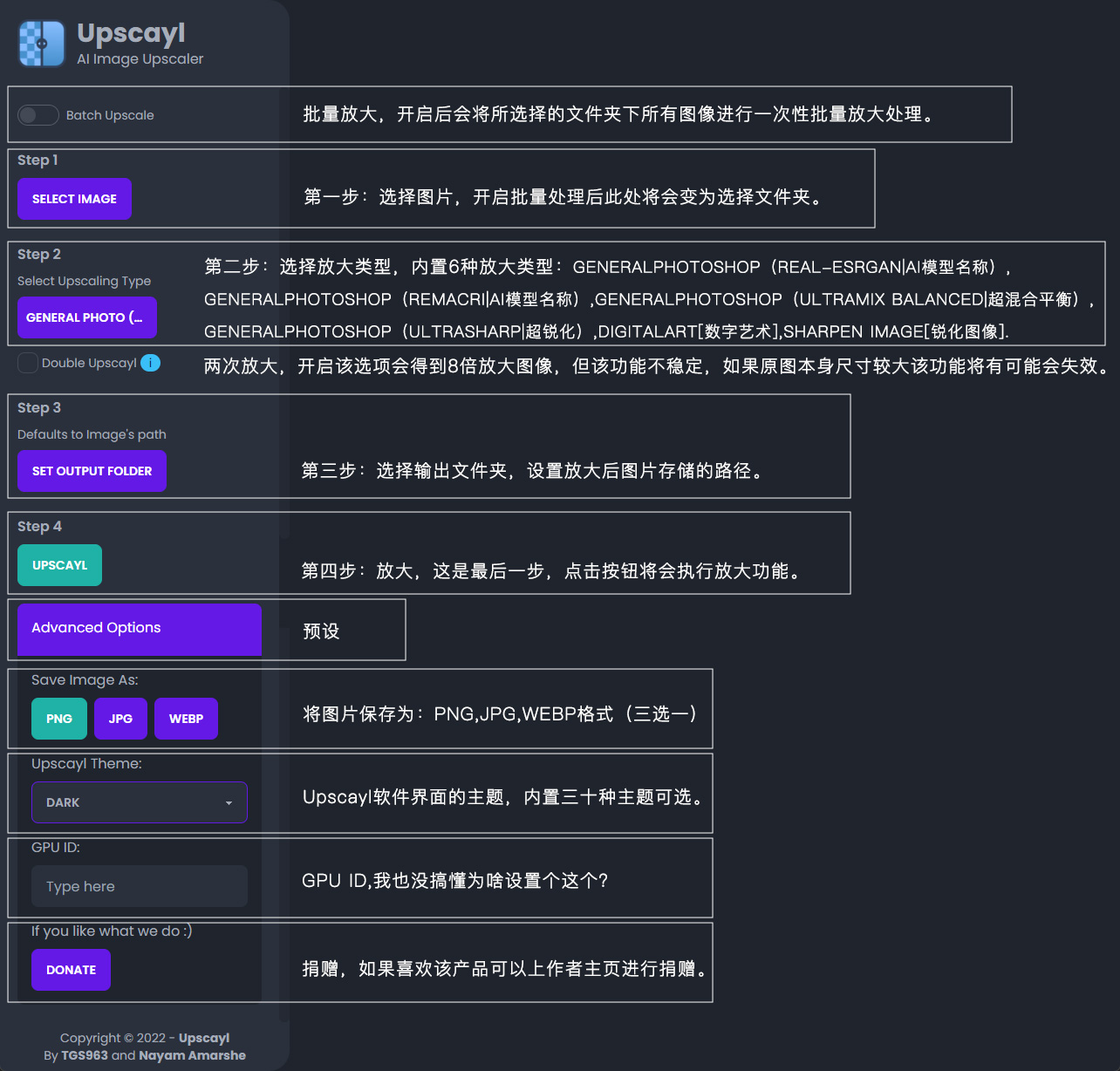The image size is (1120, 1071).
Task: Click the 'Step 1' label
Action: [x=38, y=160]
